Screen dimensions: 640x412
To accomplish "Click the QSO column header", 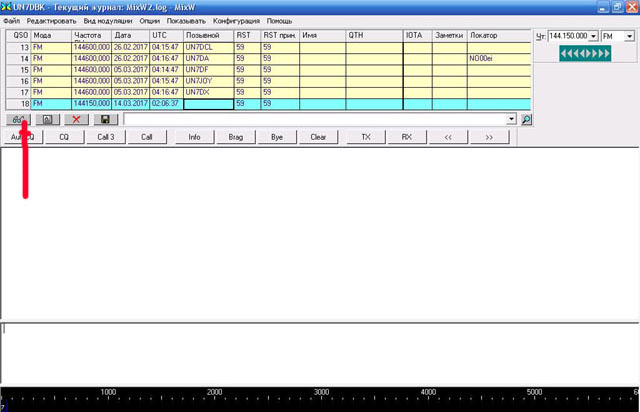I will pos(18,36).
